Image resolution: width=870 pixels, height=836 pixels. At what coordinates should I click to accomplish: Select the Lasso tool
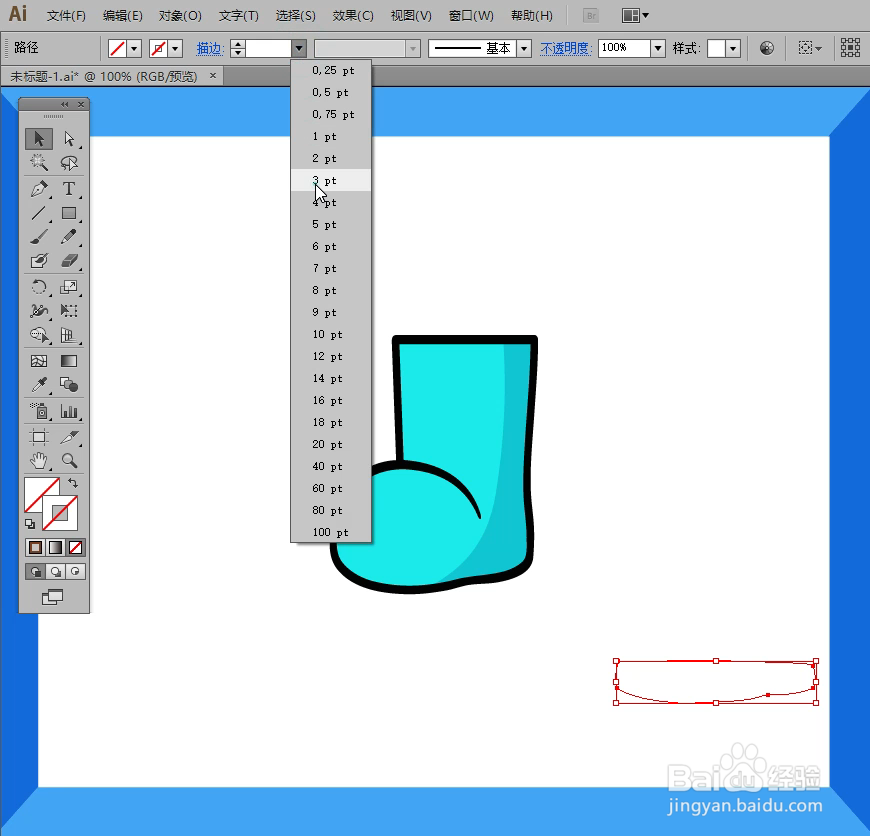[69, 163]
